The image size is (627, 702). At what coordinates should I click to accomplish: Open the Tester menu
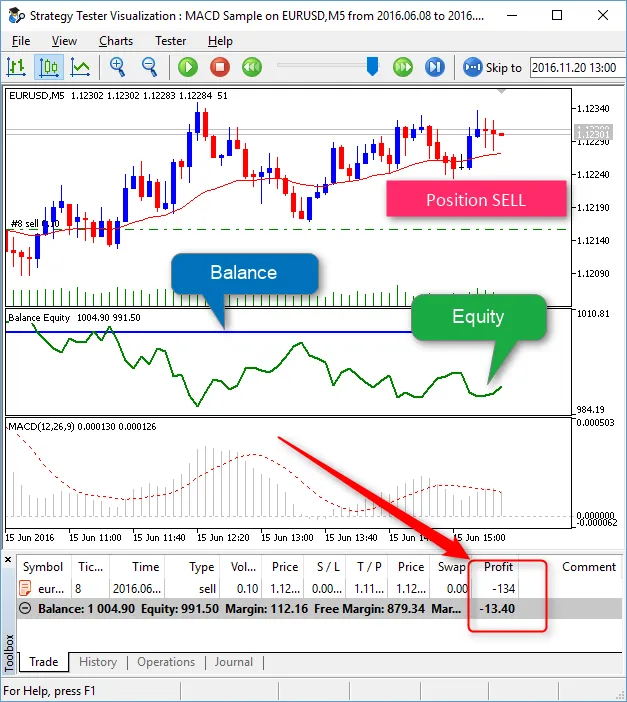coord(170,41)
